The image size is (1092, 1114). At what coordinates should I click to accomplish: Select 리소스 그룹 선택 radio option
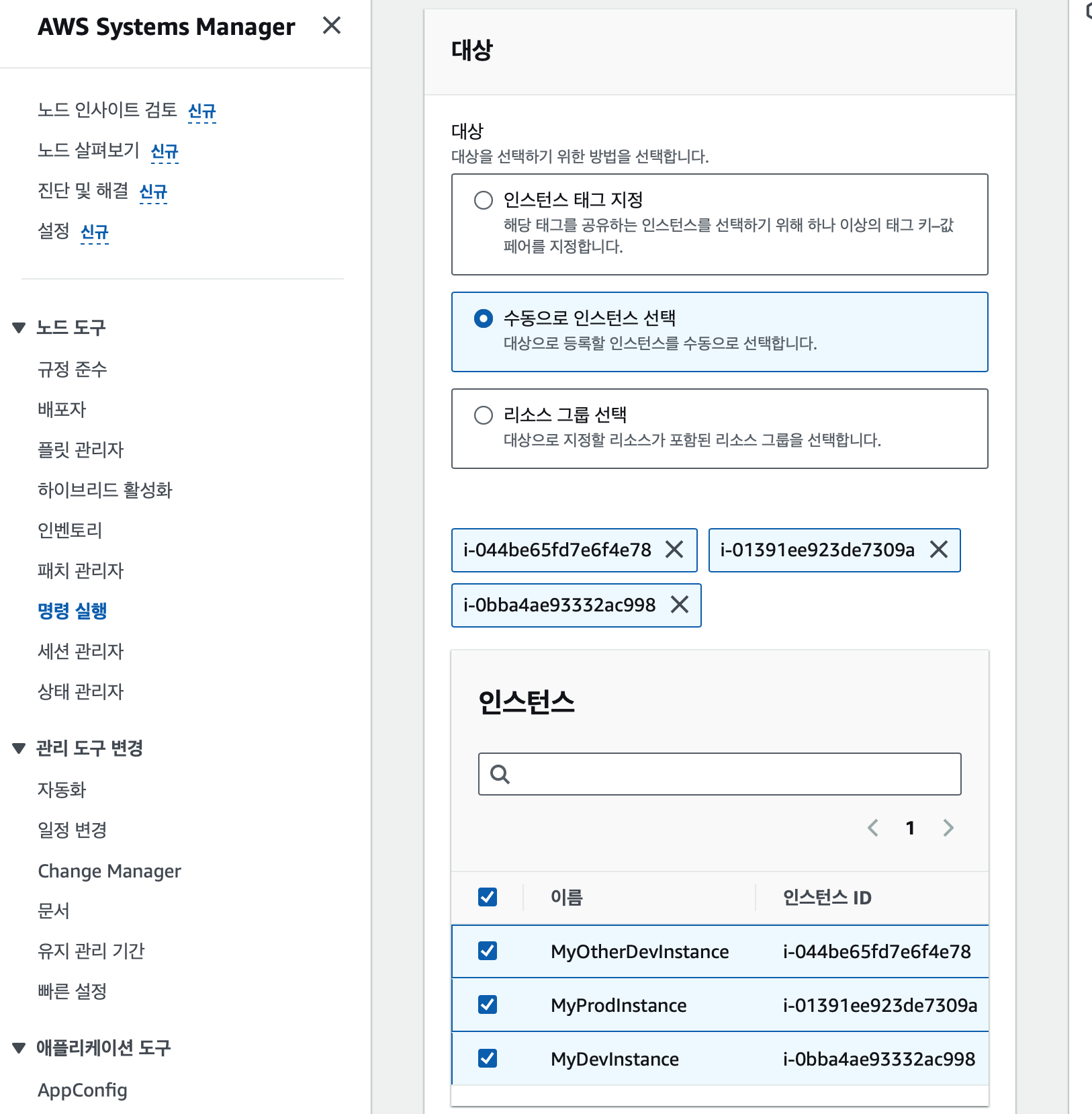(484, 415)
